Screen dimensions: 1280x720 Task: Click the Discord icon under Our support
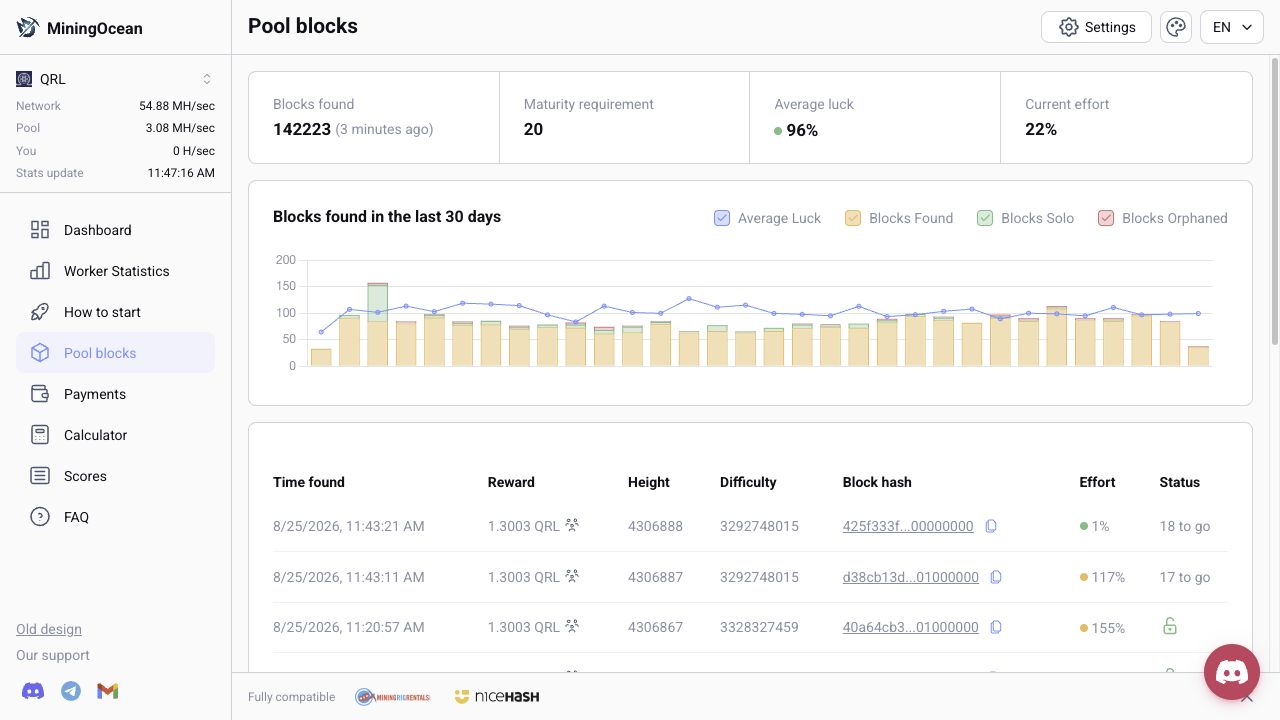(x=33, y=691)
